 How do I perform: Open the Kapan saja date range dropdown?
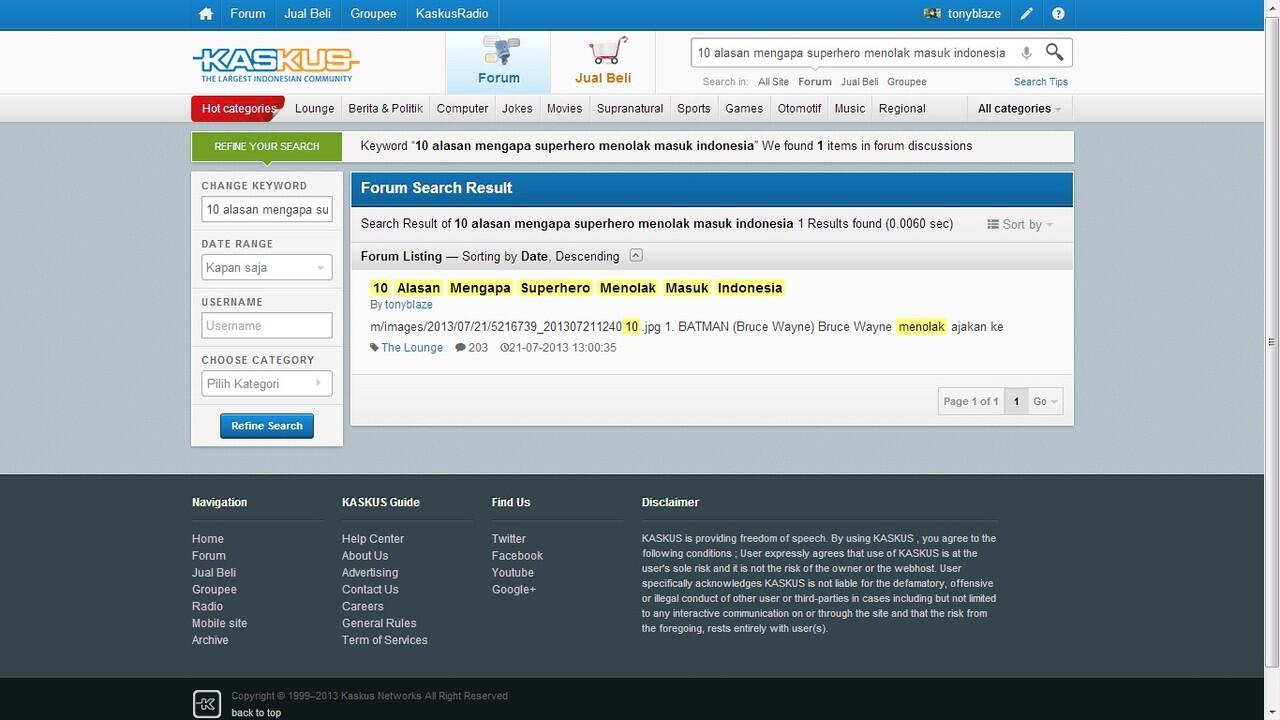[266, 268]
